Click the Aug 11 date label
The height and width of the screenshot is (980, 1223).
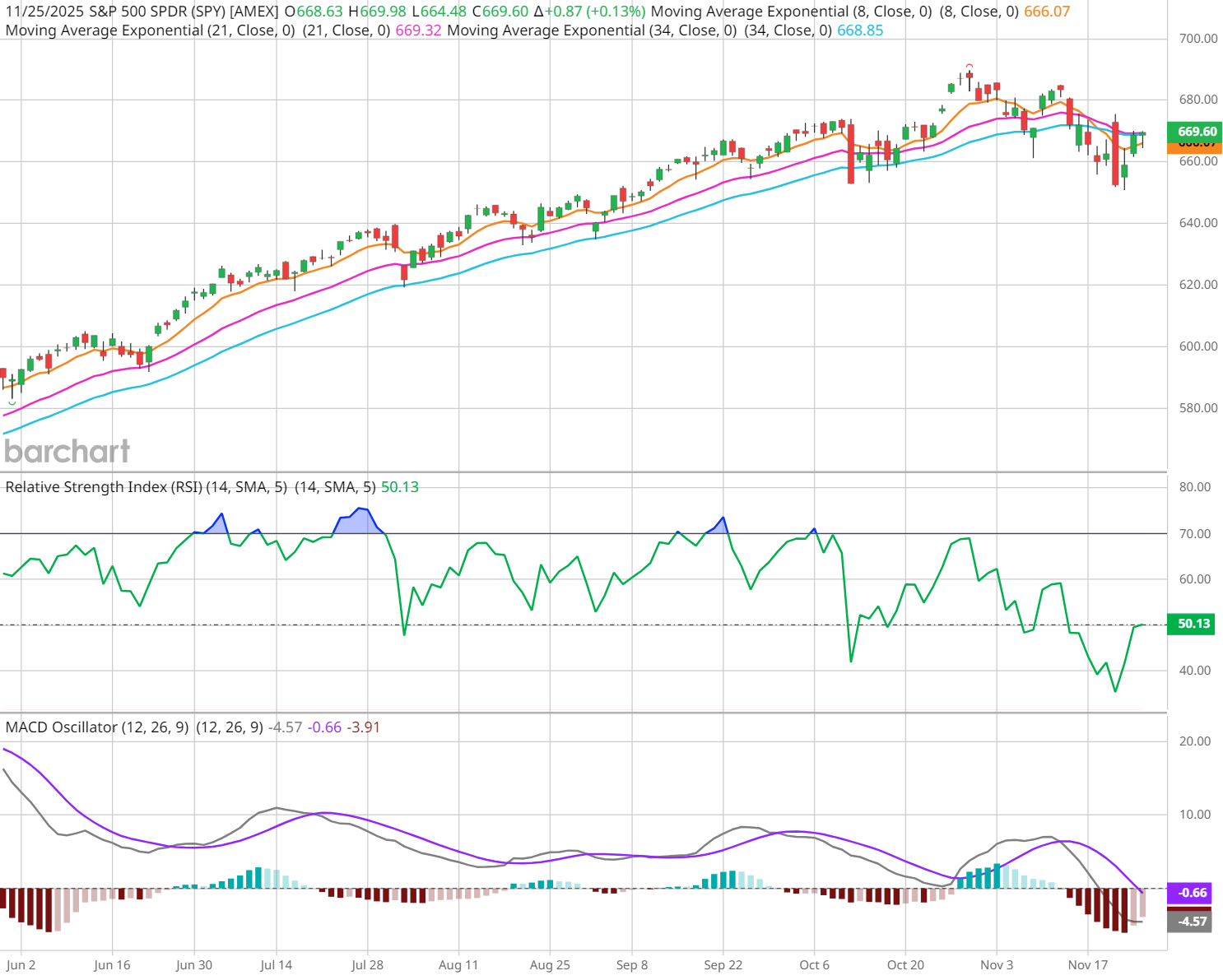coord(458,965)
